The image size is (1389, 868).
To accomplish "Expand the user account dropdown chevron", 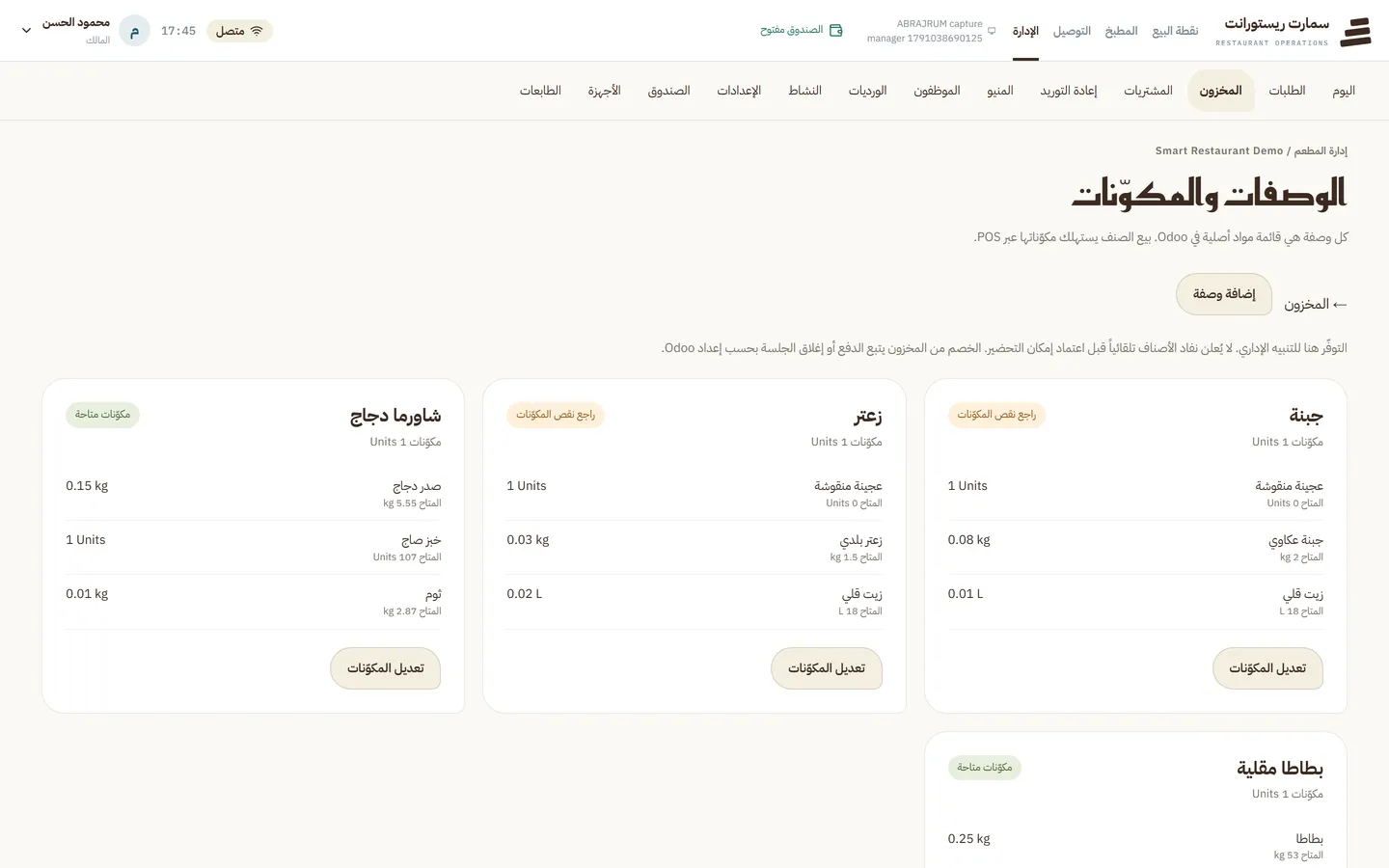I will pos(26,31).
